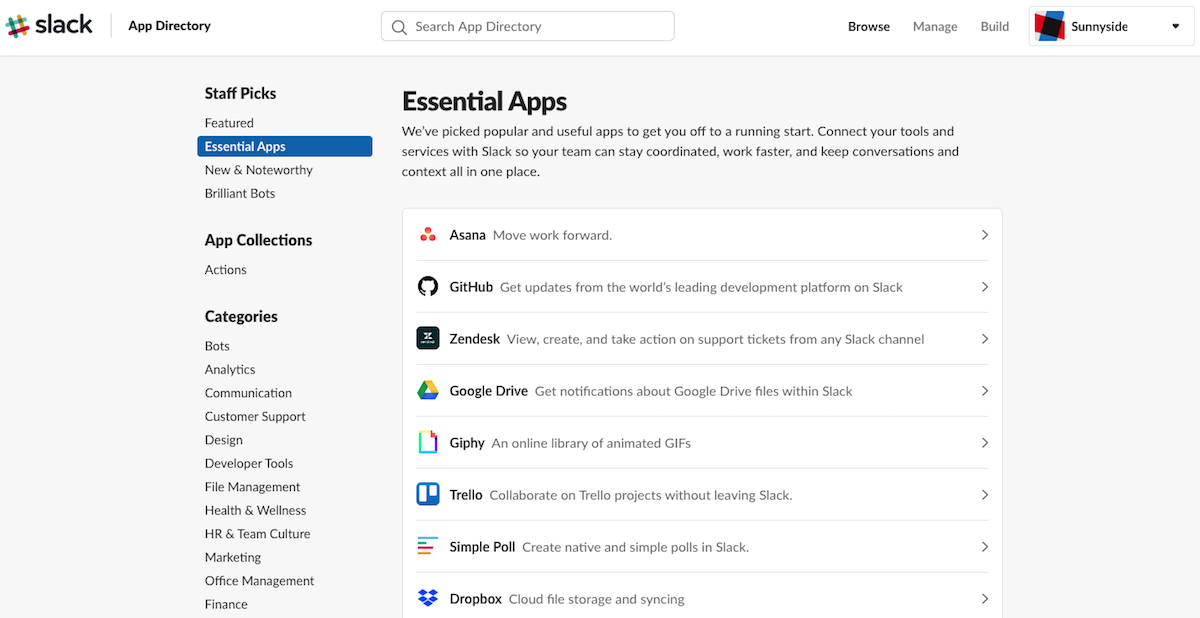Click the Simple Poll app name

pyautogui.click(x=483, y=547)
